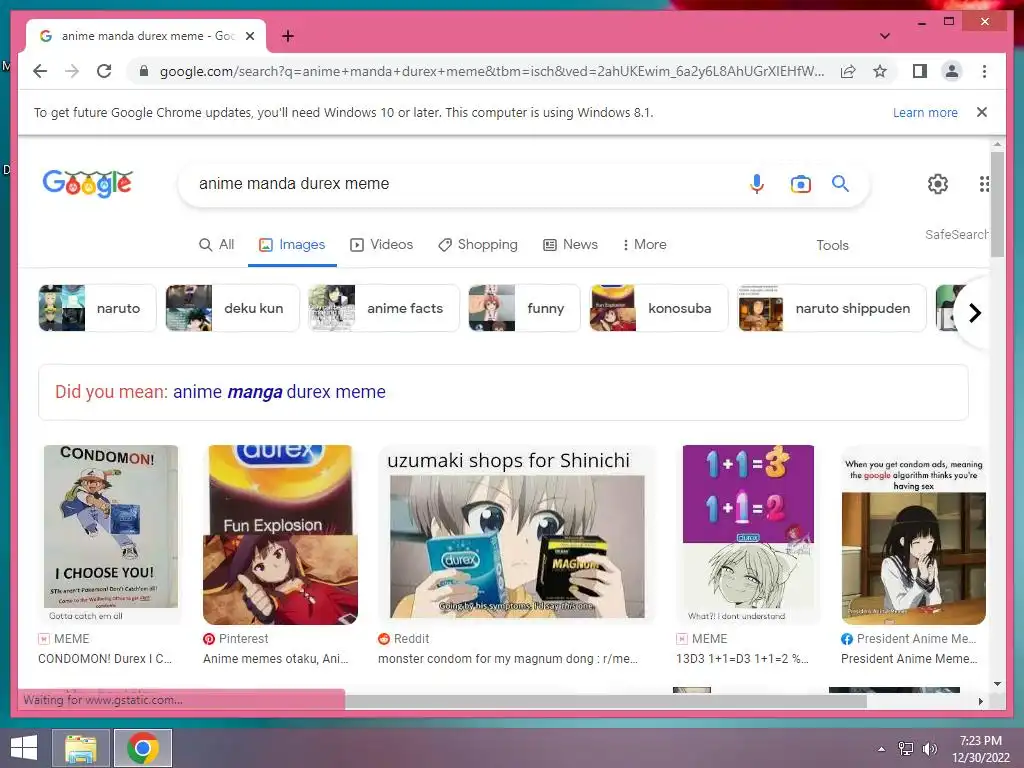
Task: Open 13D3 1+1=D3 result link
Action: click(x=742, y=659)
